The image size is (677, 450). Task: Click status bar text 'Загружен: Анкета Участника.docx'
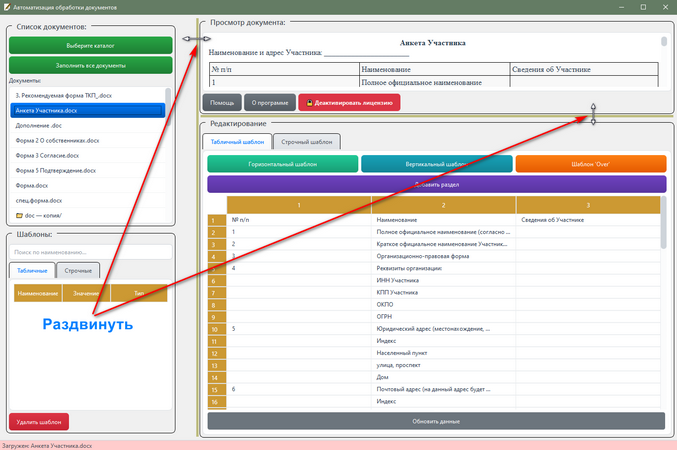coord(47,446)
